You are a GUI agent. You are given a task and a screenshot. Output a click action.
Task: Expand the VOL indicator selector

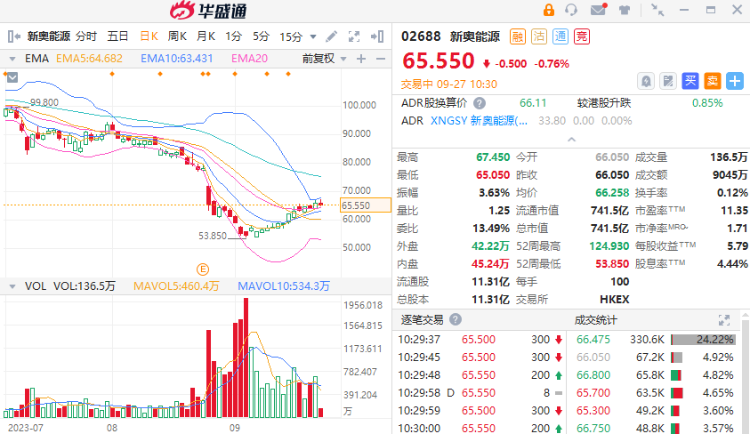pyautogui.click(x=12, y=287)
